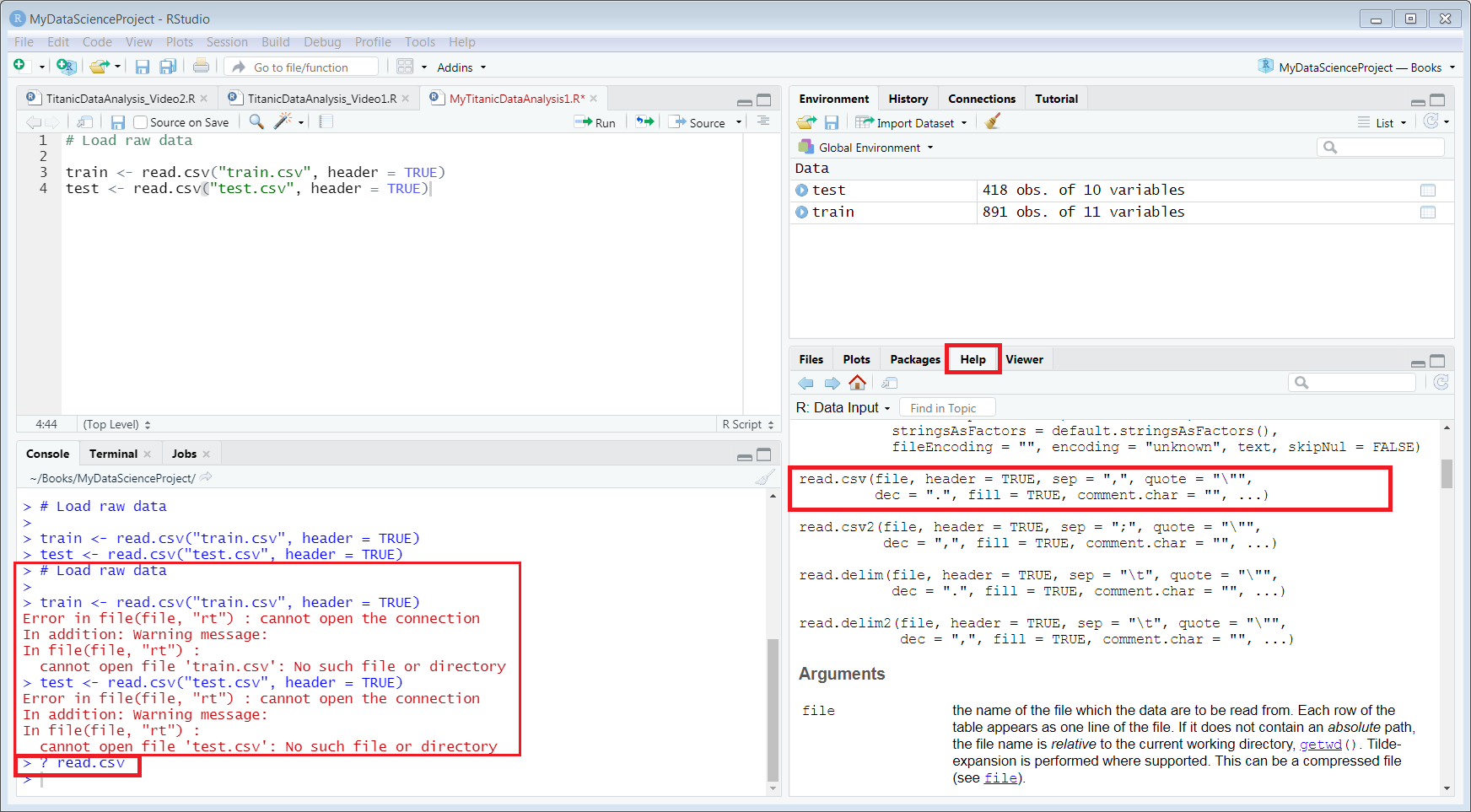Click the find/replace magnifier in editor
The width and height of the screenshot is (1471, 812).
tap(256, 122)
